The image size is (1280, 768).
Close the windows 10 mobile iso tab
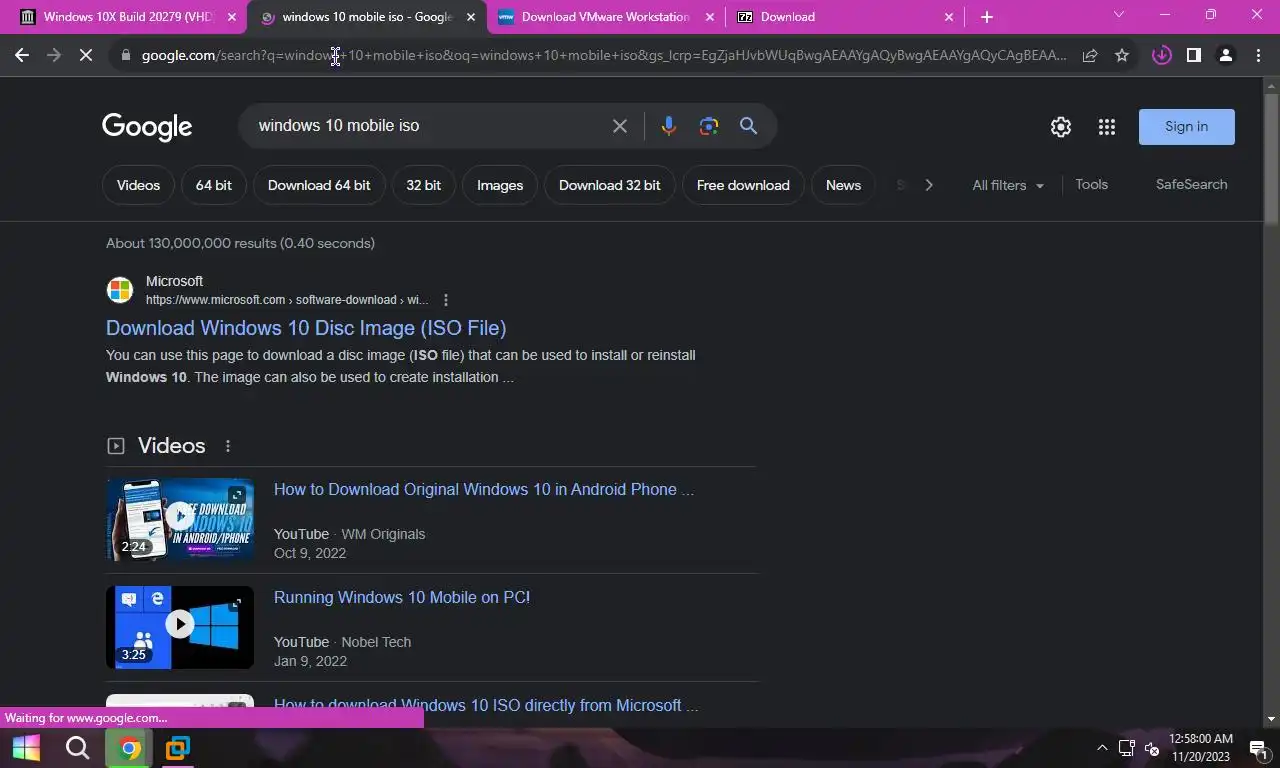pos(471,17)
